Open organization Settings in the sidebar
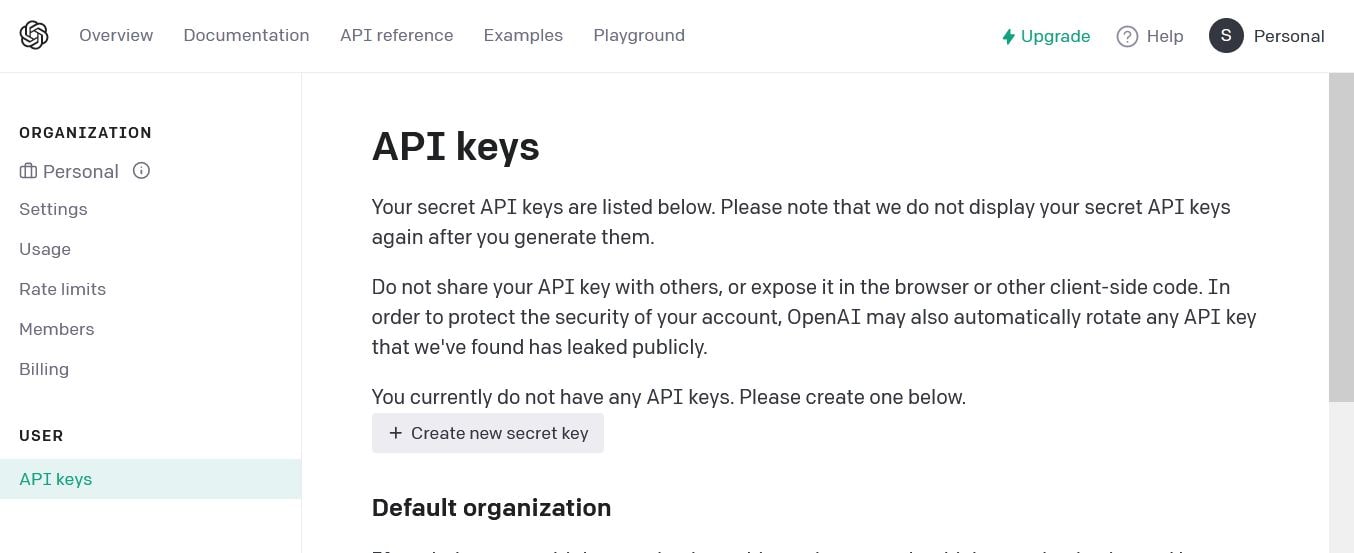 (x=53, y=209)
